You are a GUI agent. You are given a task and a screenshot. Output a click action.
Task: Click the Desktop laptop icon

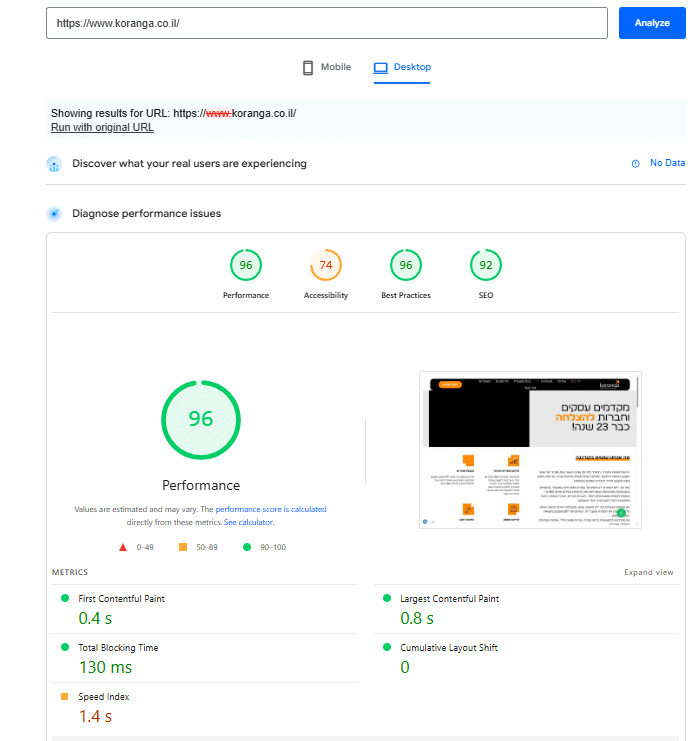point(380,68)
